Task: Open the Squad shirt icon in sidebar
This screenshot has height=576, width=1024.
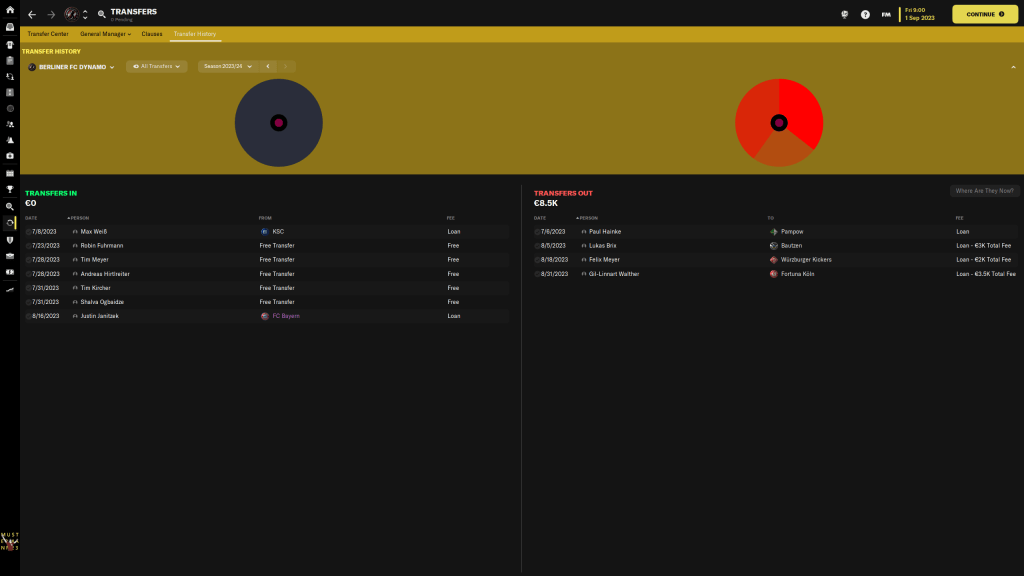Action: click(9, 44)
